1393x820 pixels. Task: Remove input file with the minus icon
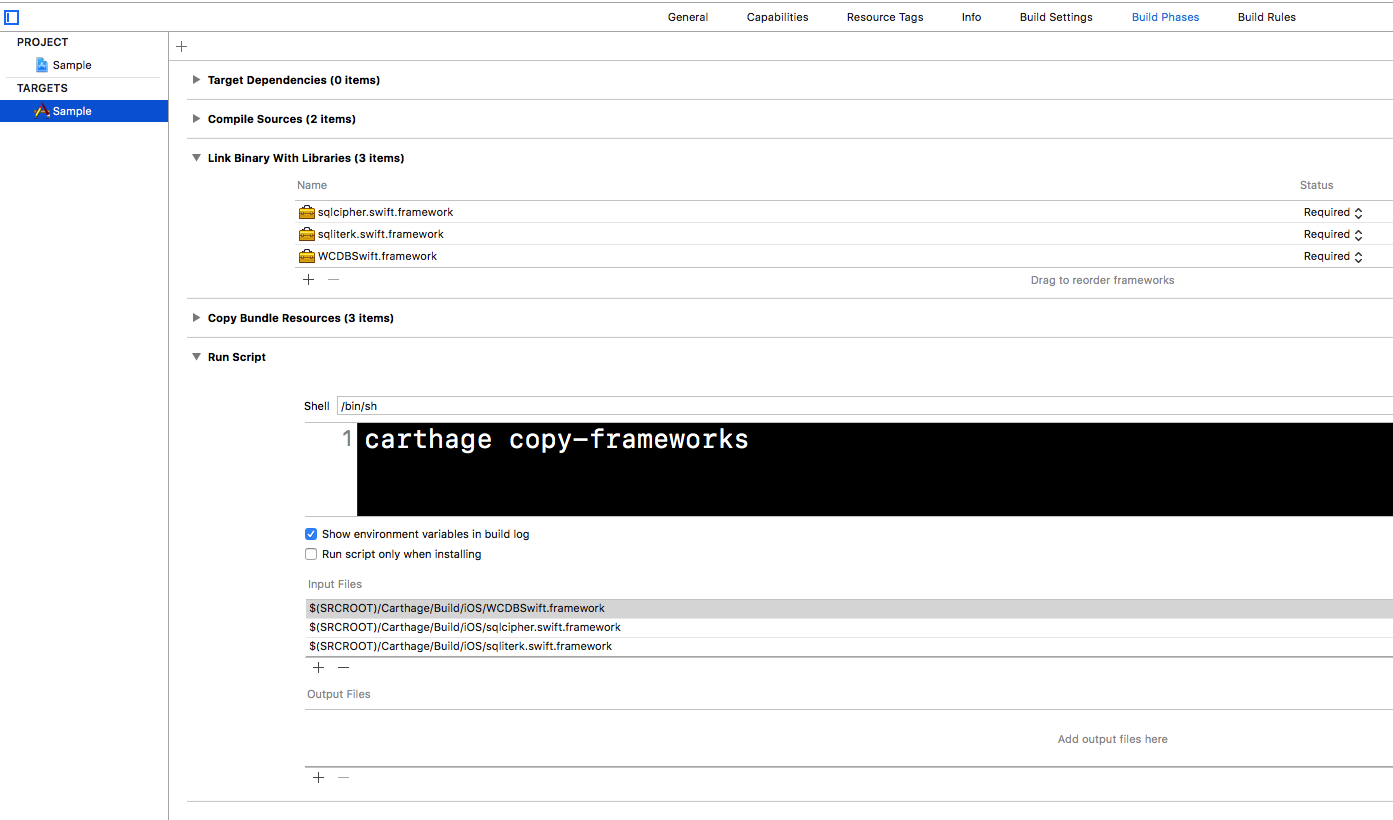(x=343, y=667)
